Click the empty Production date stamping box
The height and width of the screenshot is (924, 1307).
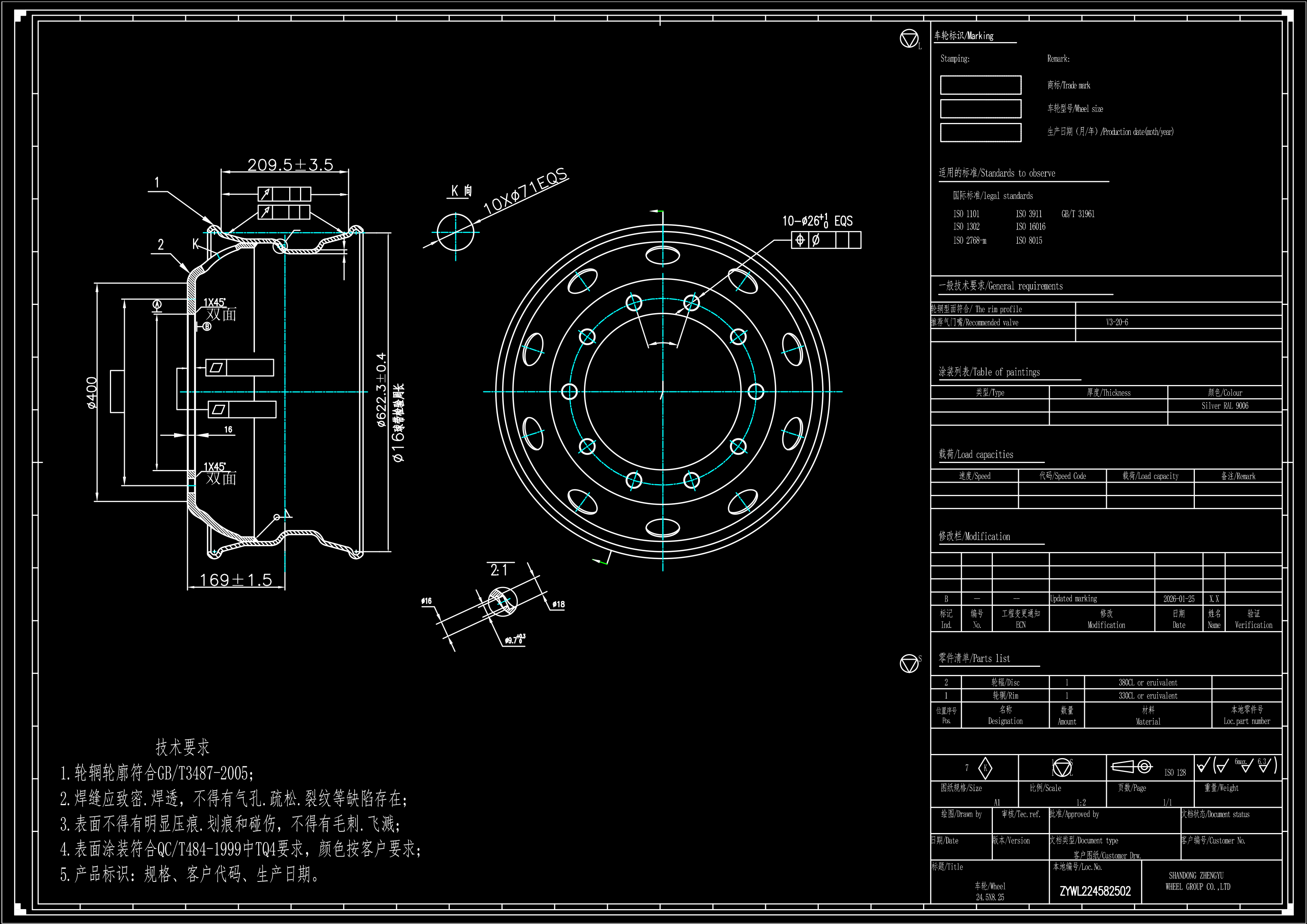click(980, 133)
